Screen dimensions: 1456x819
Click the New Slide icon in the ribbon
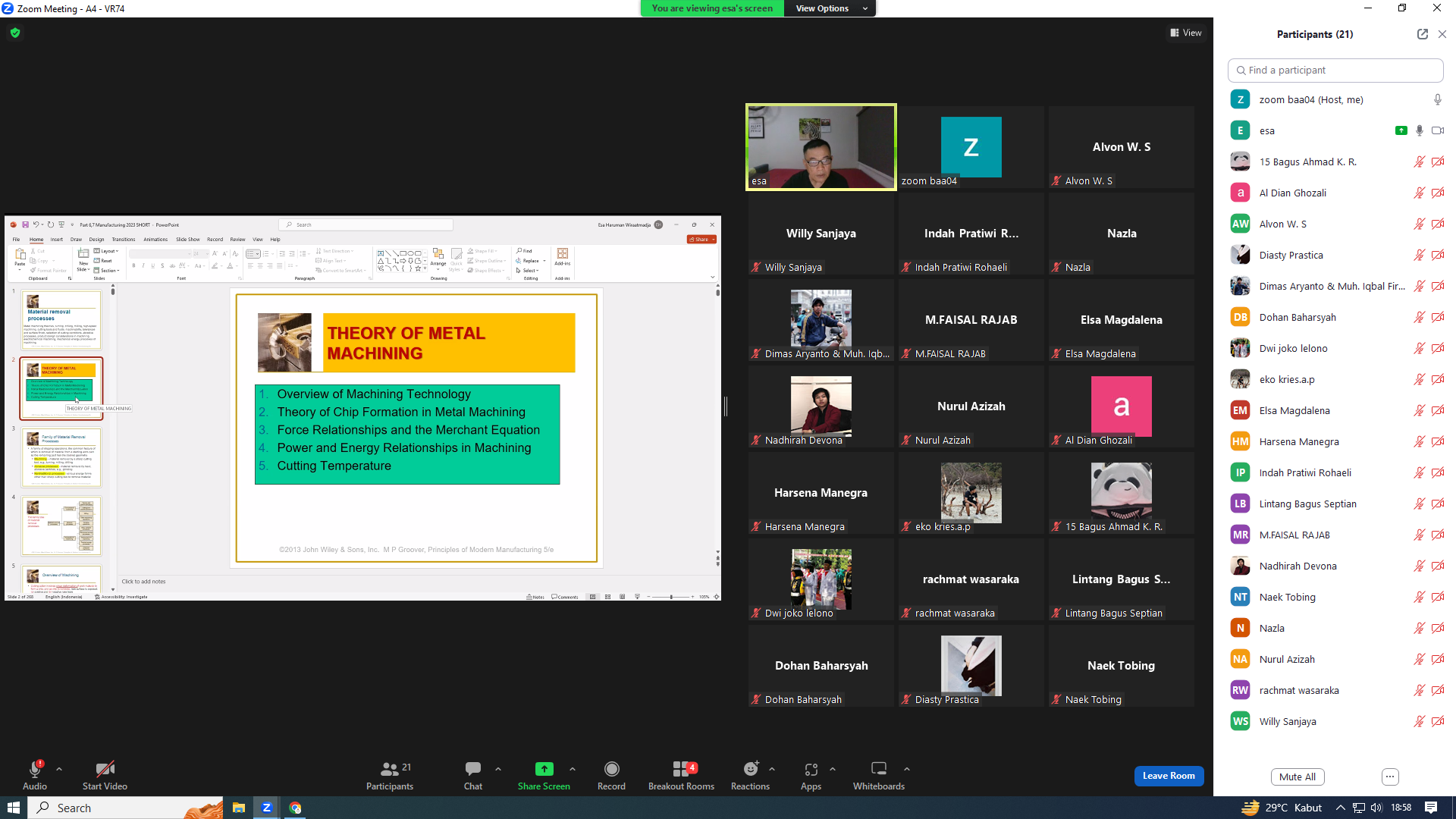(x=83, y=254)
